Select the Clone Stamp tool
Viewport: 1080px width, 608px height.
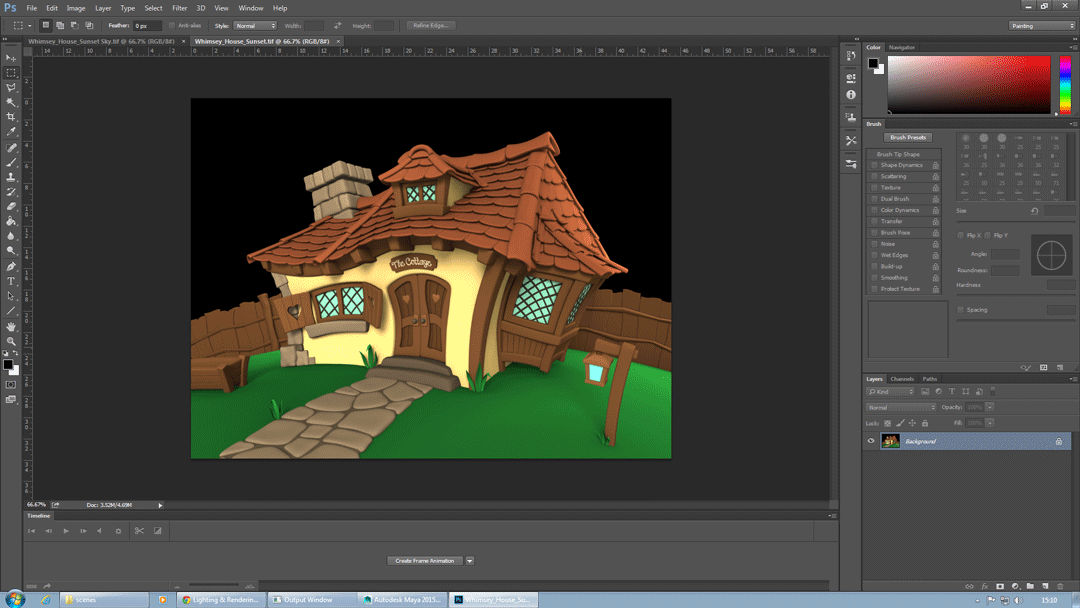[x=11, y=177]
